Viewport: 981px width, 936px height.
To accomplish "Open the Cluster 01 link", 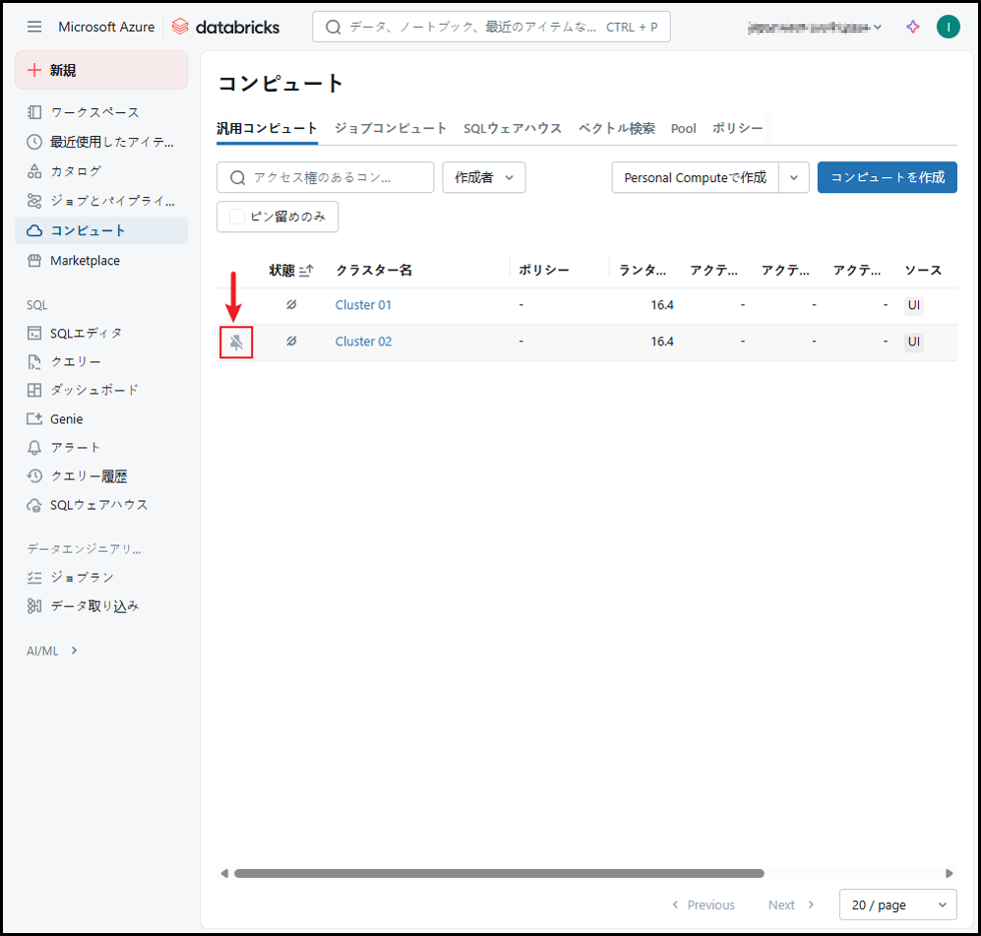I will pyautogui.click(x=363, y=305).
